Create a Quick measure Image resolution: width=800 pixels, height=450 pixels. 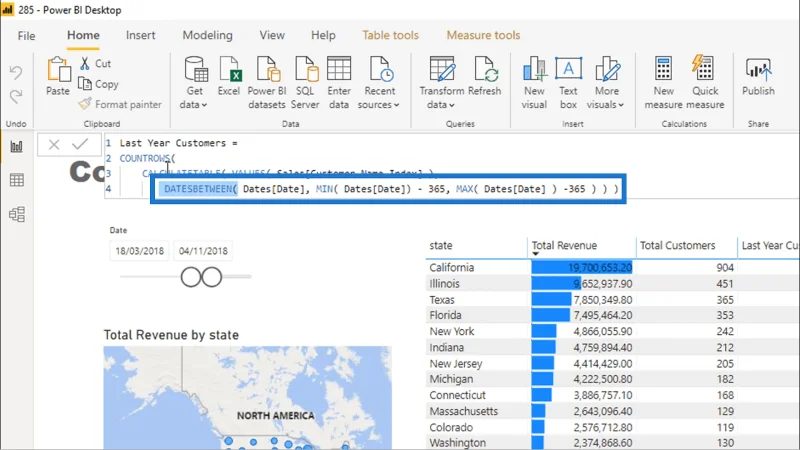705,83
